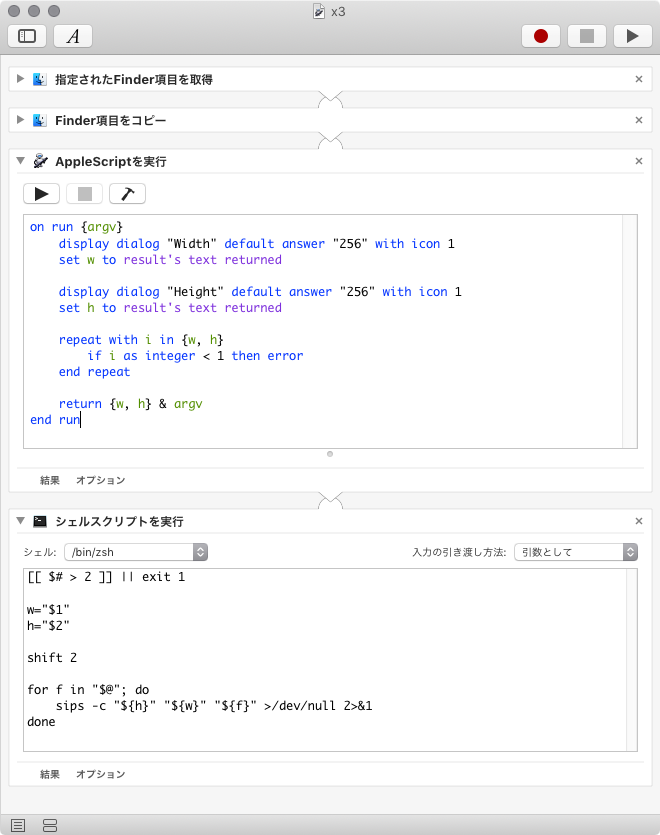Click the shell script editor vertical scrollbar
This screenshot has height=835, width=660.
(x=632, y=660)
